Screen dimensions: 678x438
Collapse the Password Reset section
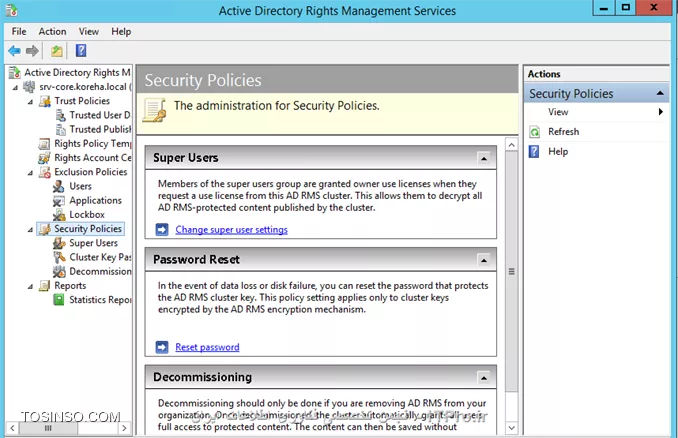484,260
